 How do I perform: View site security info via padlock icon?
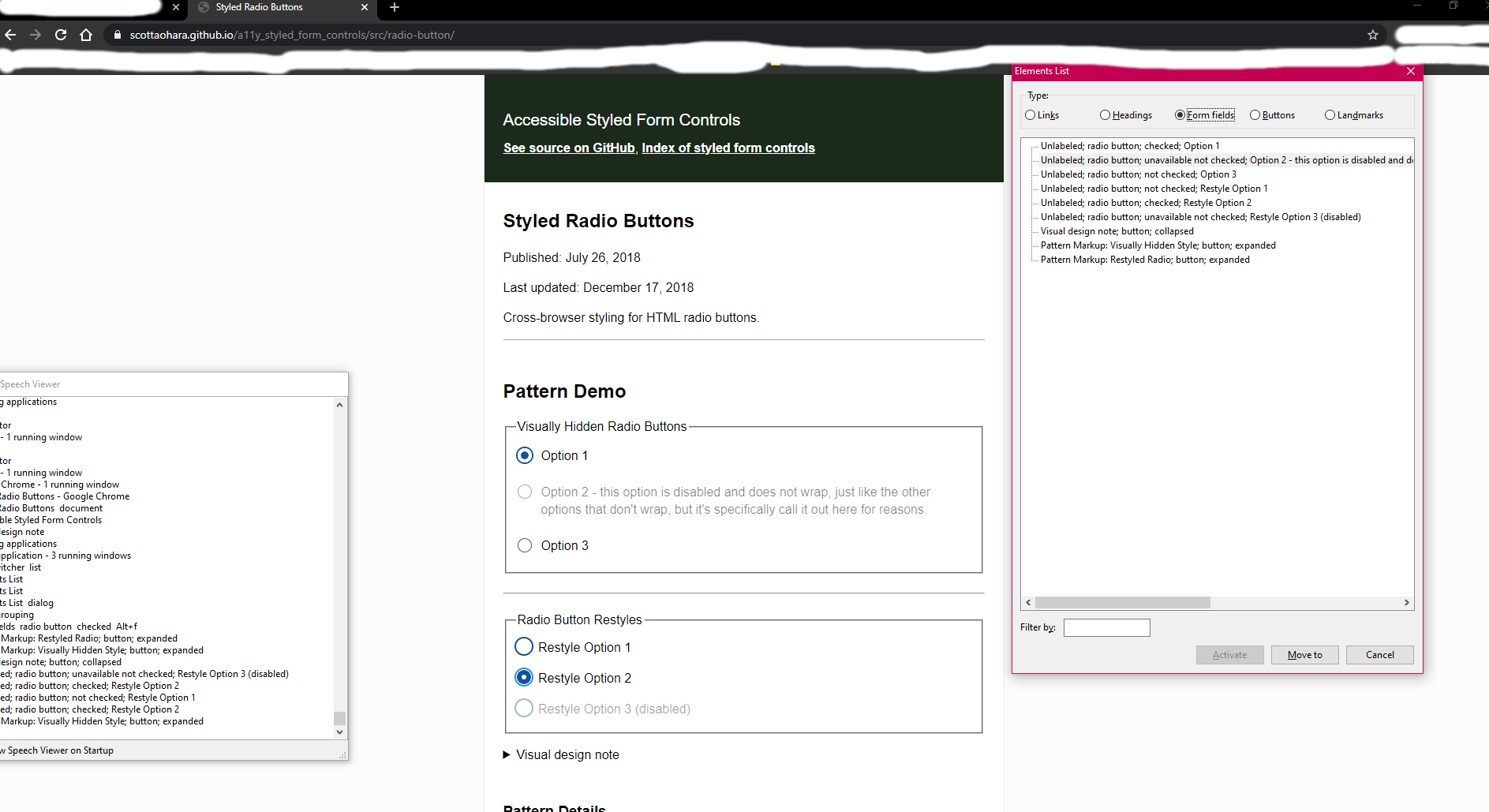[x=116, y=35]
